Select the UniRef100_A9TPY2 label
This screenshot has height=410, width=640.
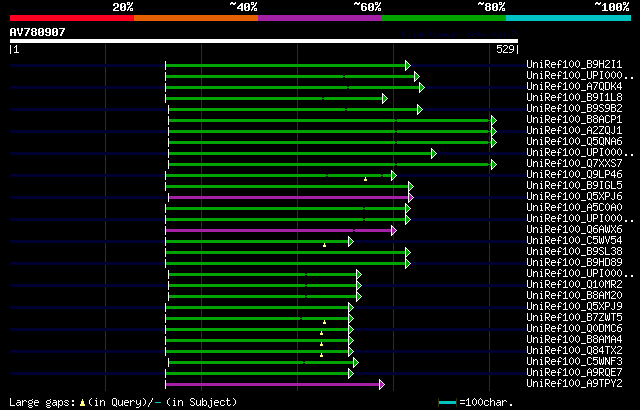tap(574, 384)
